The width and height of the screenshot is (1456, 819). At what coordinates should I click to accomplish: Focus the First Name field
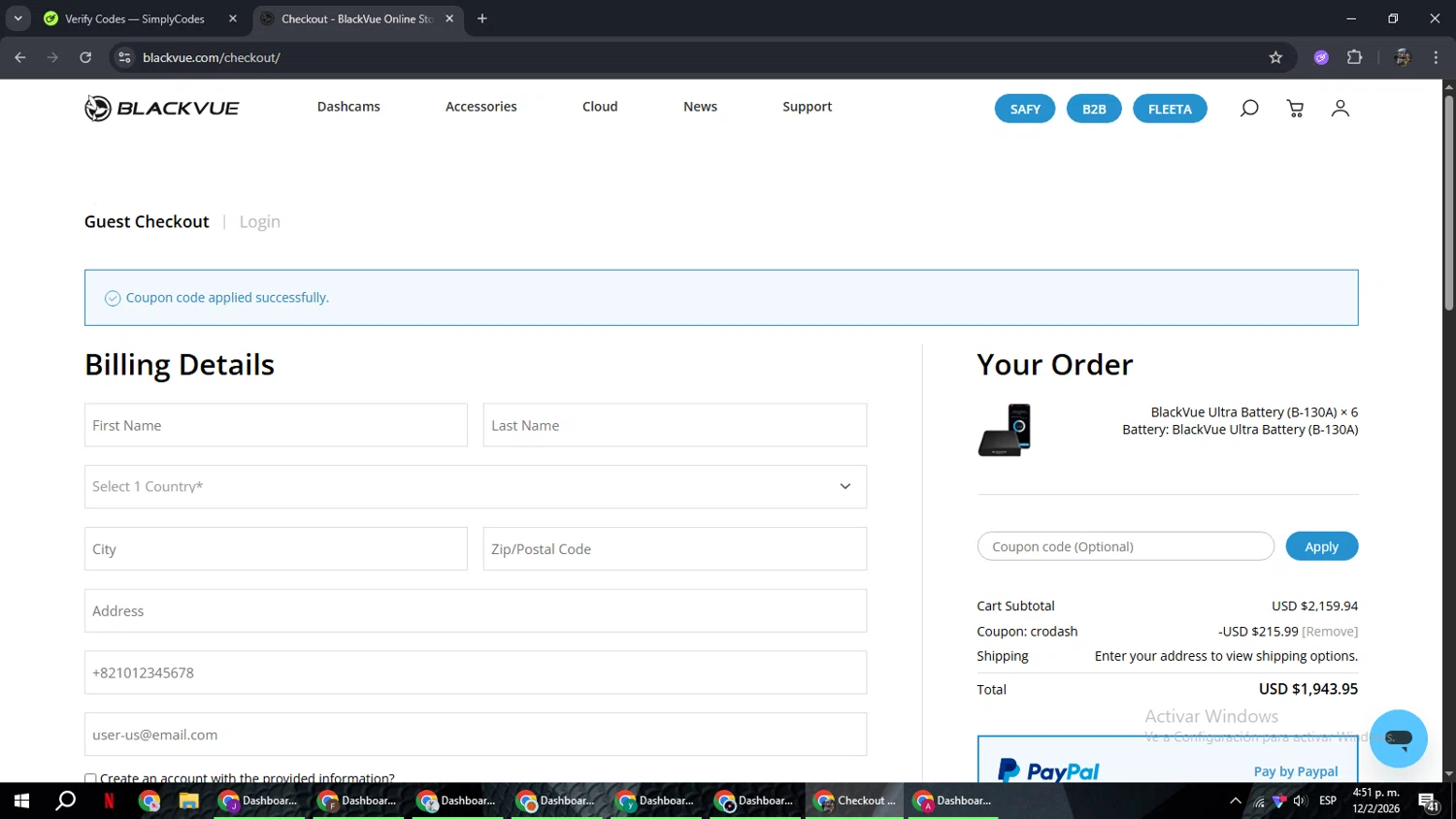[276, 425]
